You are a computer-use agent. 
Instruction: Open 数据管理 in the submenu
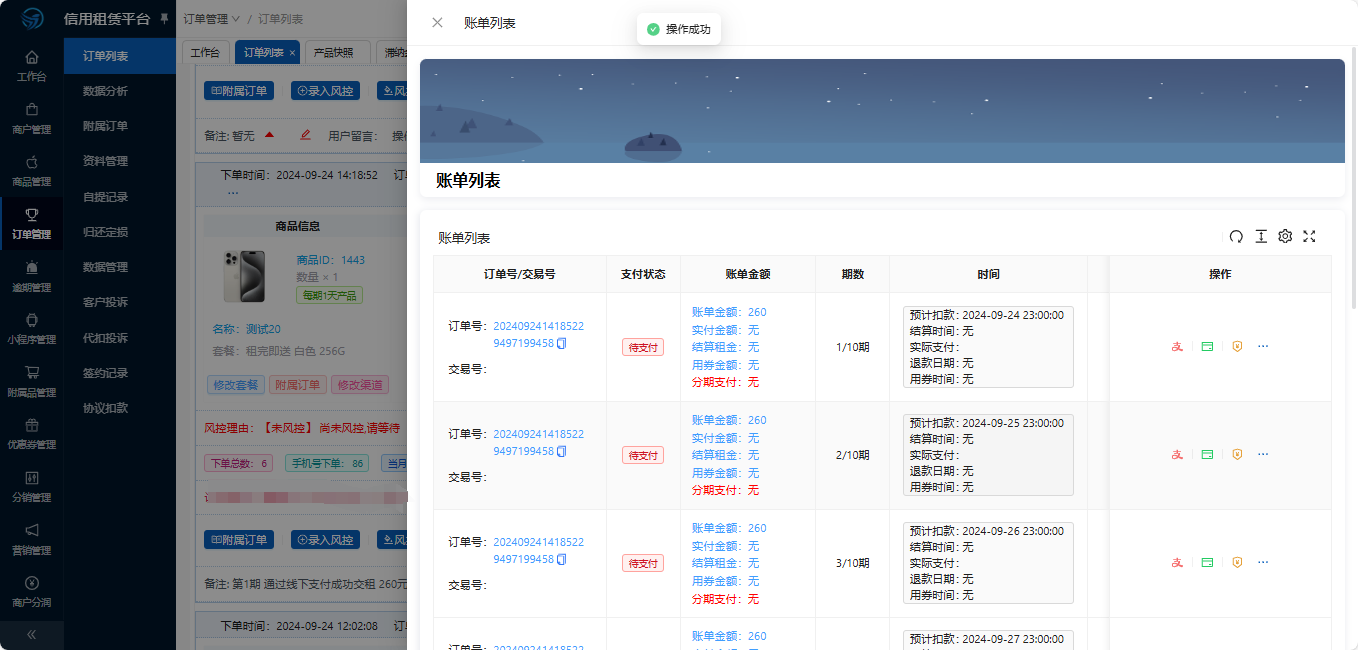click(x=120, y=267)
